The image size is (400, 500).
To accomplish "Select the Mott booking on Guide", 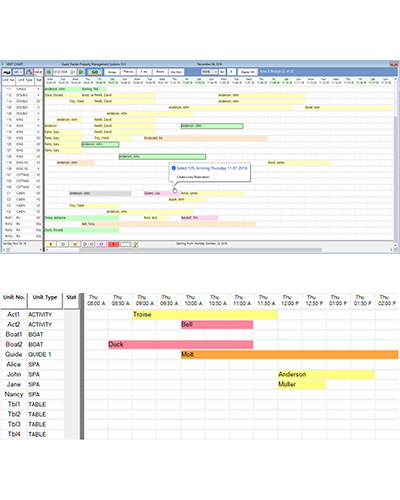I will coord(290,354).
